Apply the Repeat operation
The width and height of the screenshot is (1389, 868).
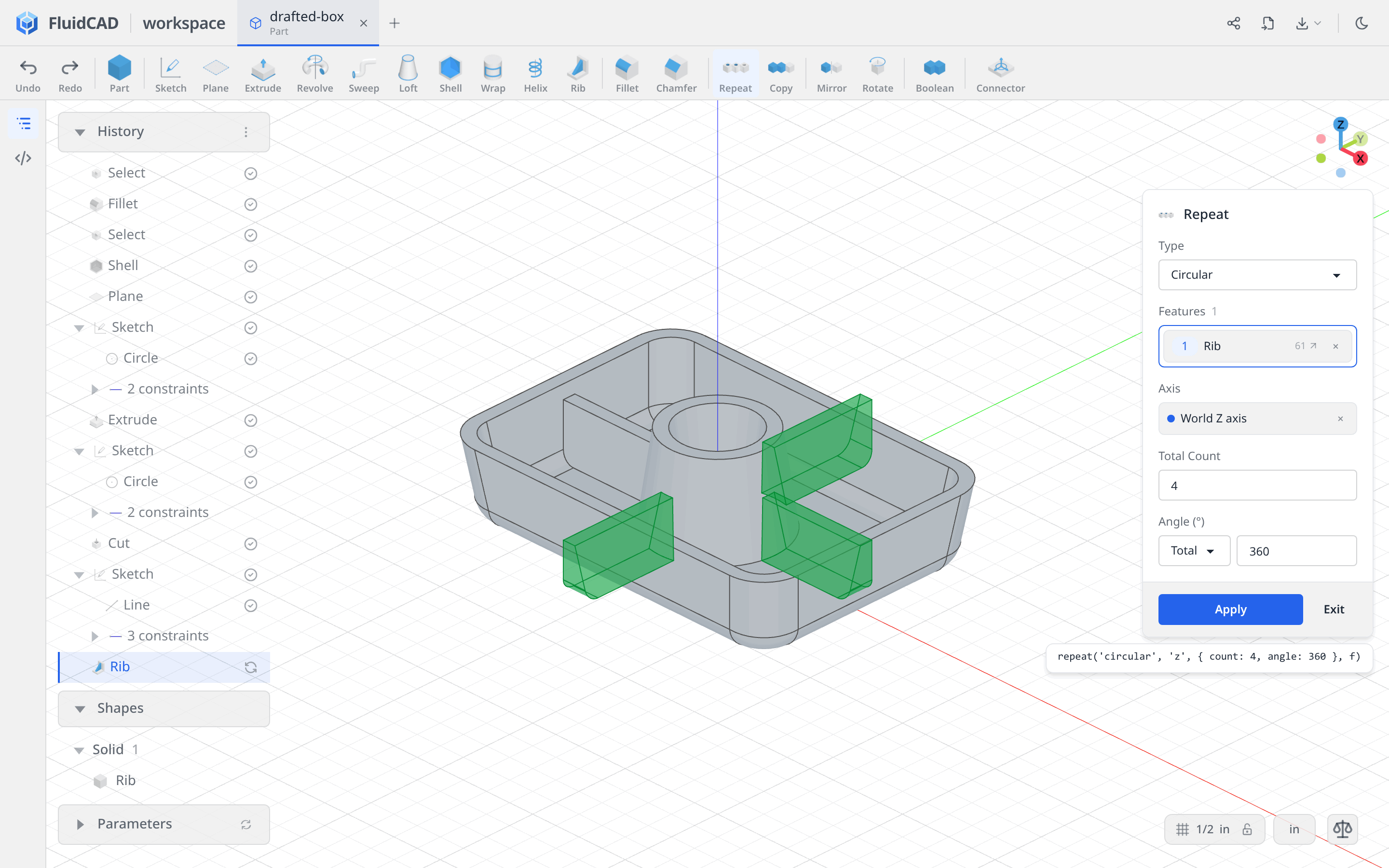pos(1230,609)
